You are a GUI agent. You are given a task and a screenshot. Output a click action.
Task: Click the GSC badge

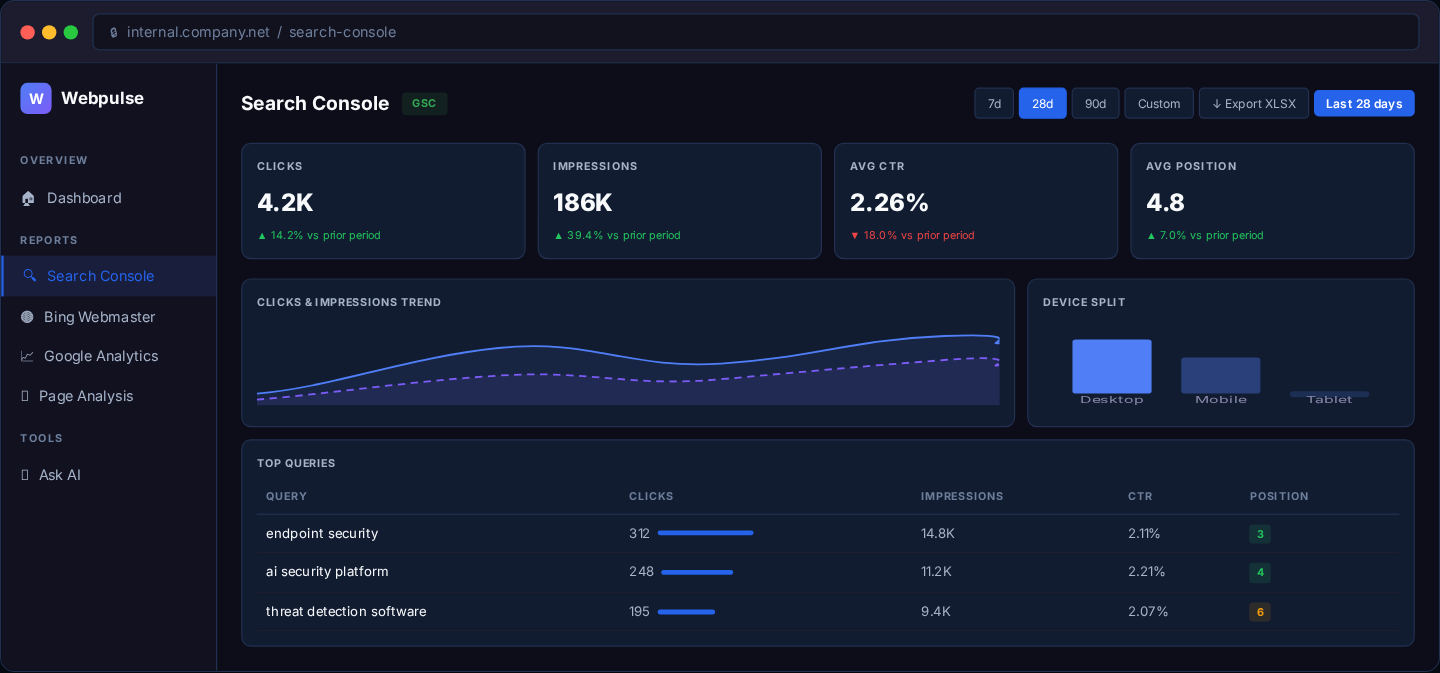click(424, 103)
